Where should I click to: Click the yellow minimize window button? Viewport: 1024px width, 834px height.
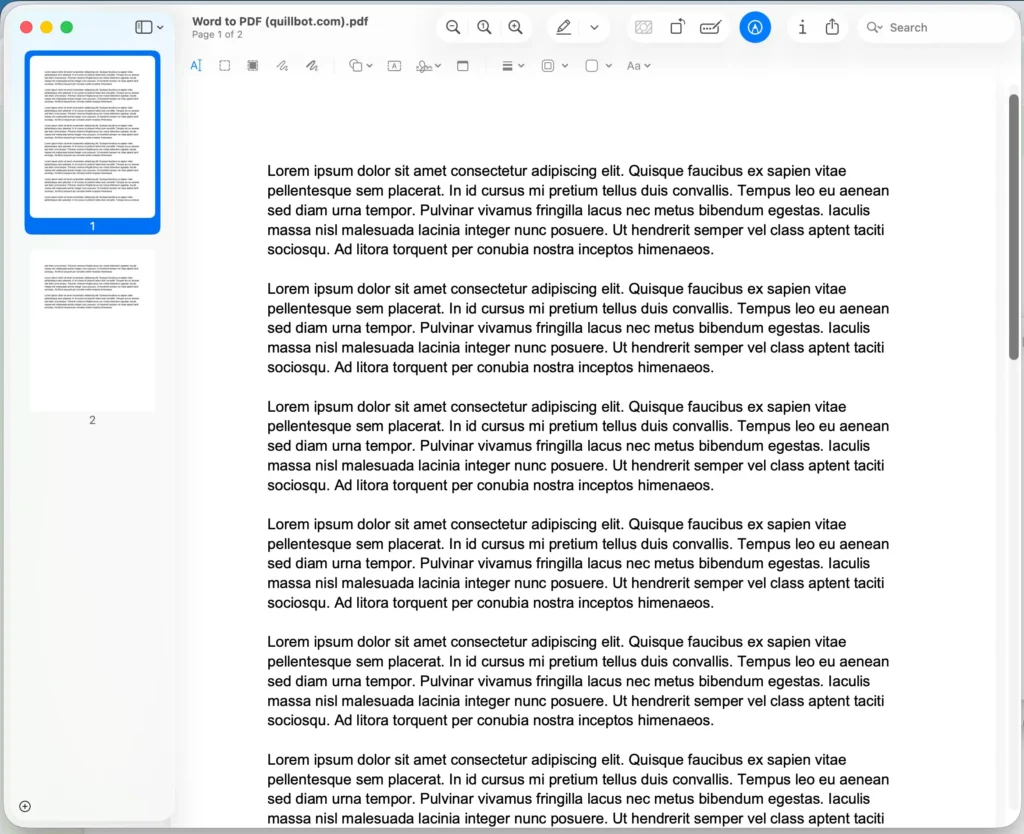click(x=46, y=27)
